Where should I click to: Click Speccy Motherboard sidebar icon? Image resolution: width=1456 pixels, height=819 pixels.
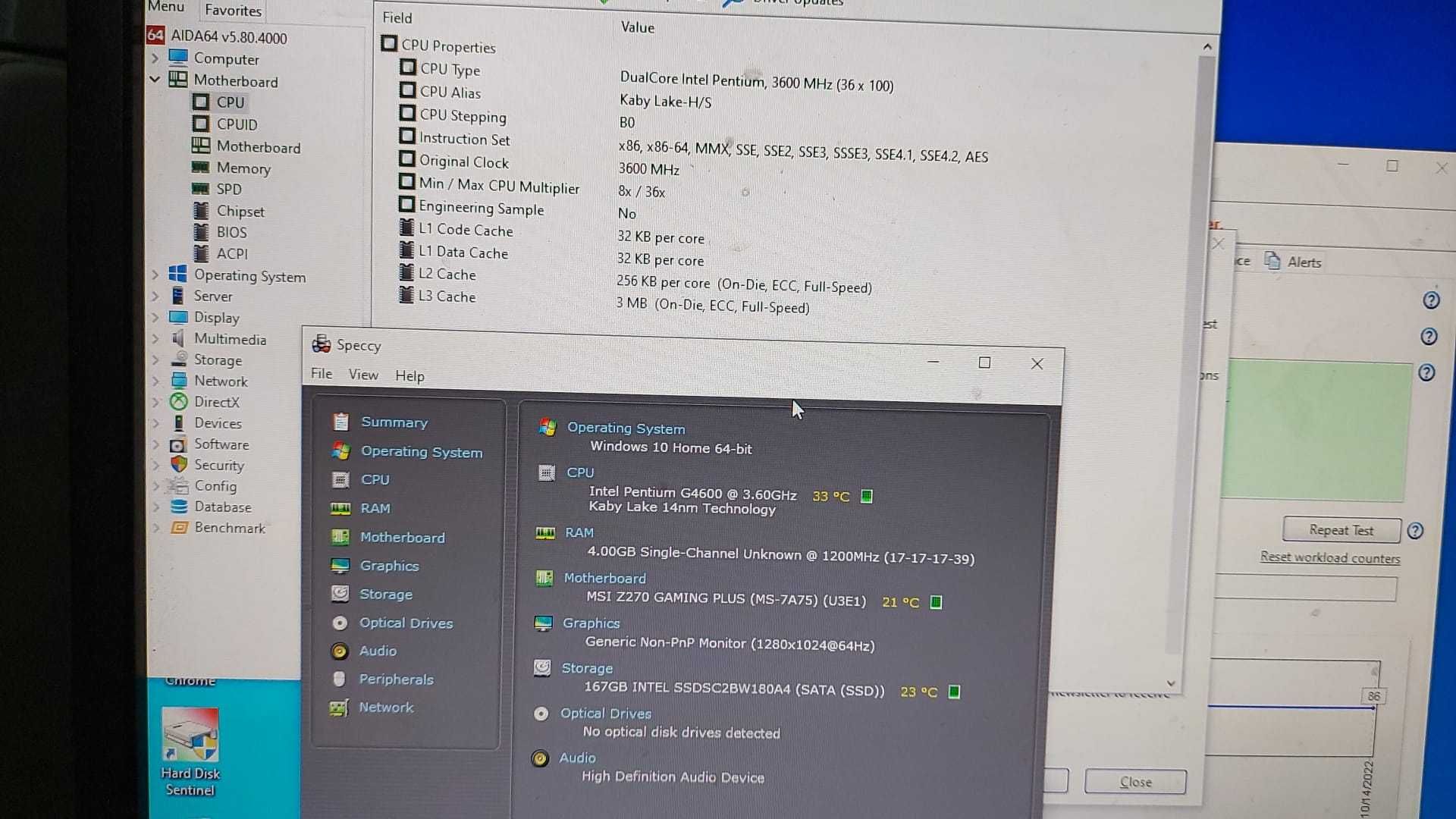340,537
